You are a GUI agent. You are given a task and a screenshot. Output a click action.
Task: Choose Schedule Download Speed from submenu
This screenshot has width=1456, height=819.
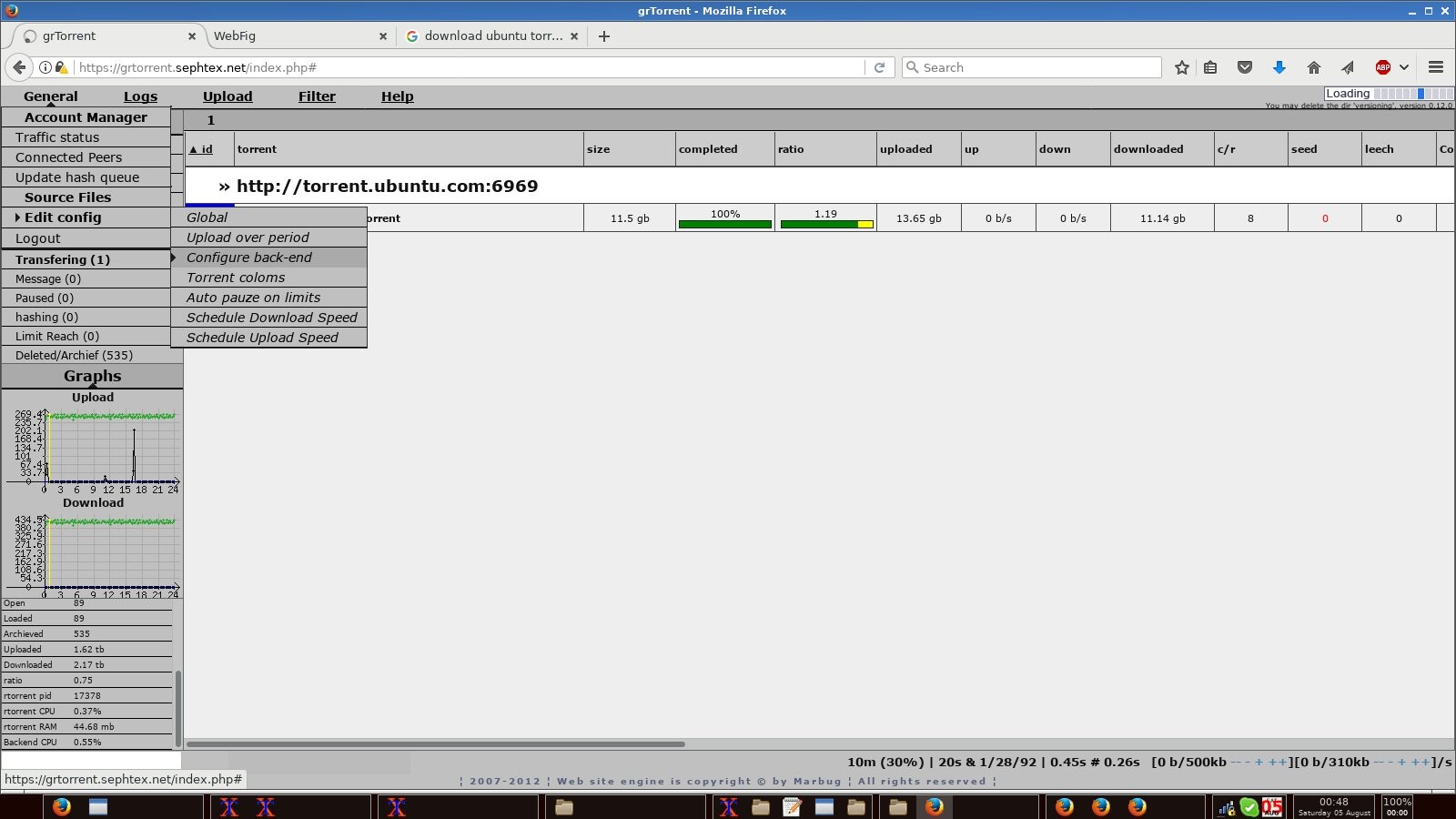point(271,318)
